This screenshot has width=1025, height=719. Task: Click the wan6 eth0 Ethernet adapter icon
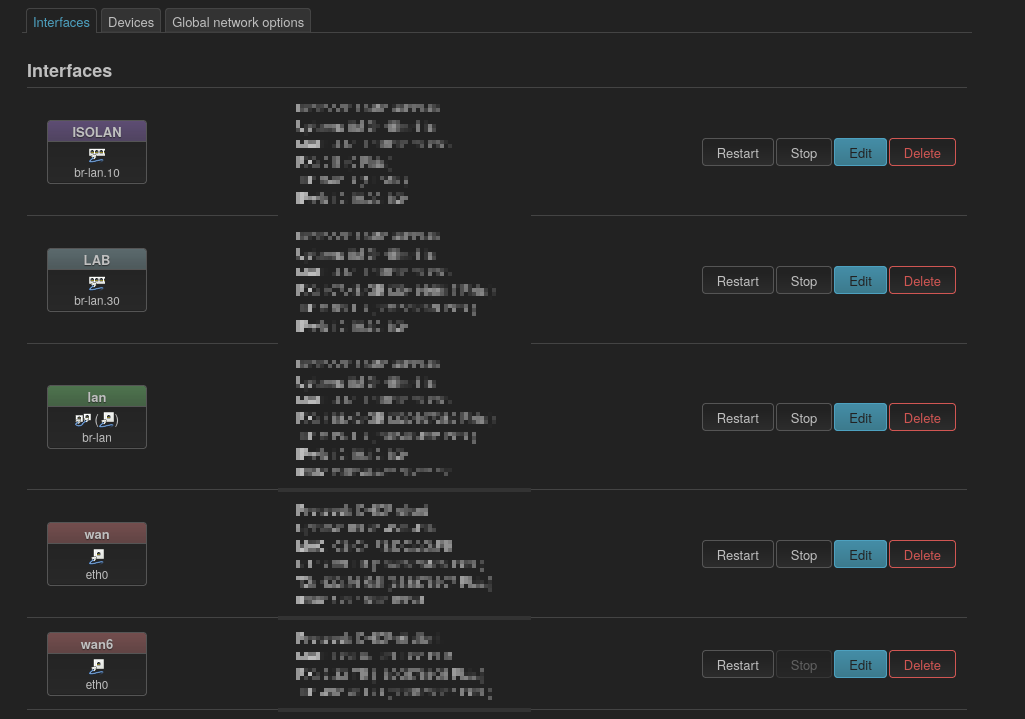(96, 667)
